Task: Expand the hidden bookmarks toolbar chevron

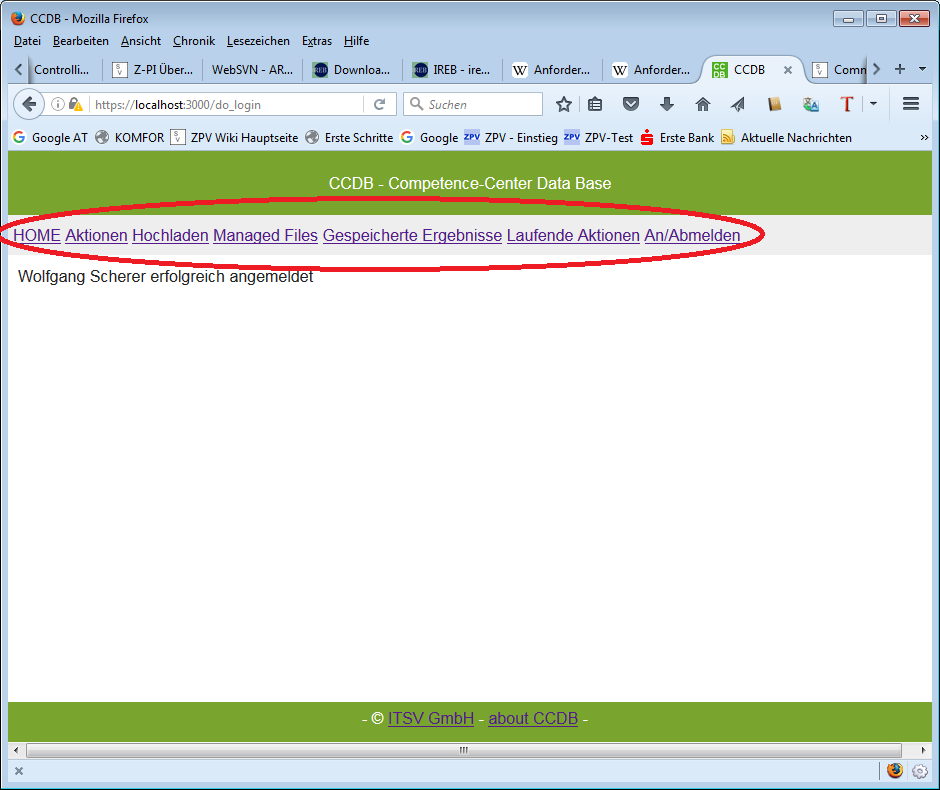Action: click(x=924, y=138)
